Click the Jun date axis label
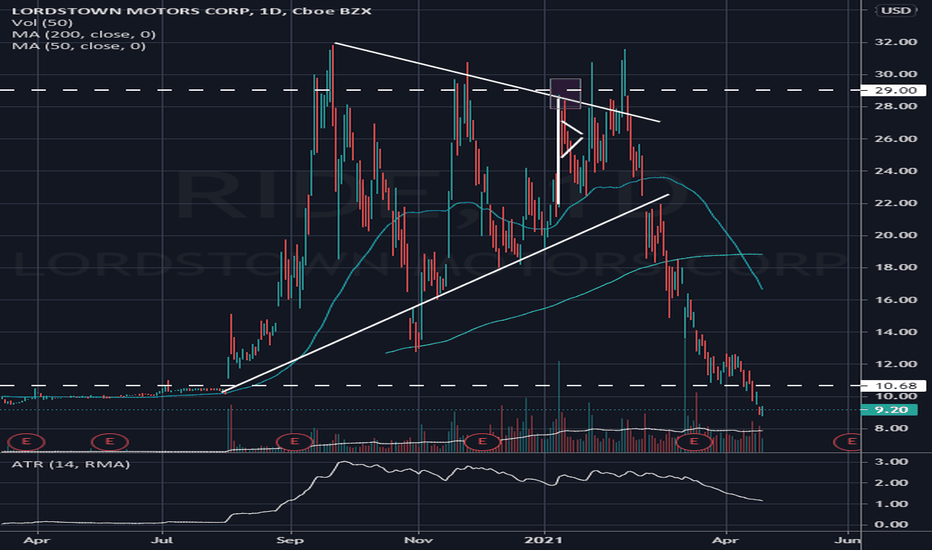This screenshot has width=932, height=550. pyautogui.click(x=848, y=540)
